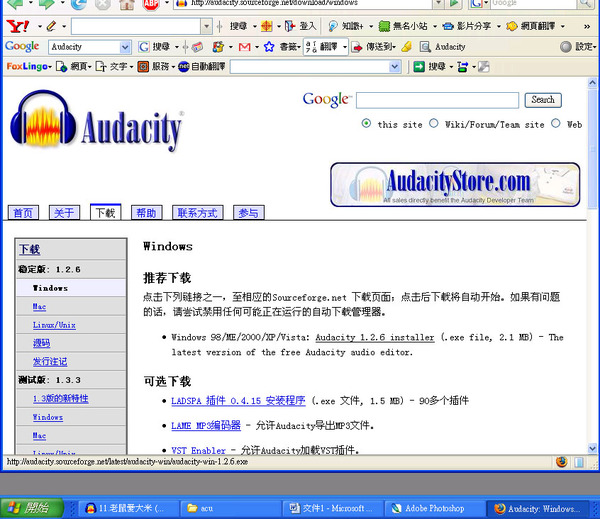Click 傳送到 send-to icon
Screen dimensions: 600x519
click(x=357, y=47)
